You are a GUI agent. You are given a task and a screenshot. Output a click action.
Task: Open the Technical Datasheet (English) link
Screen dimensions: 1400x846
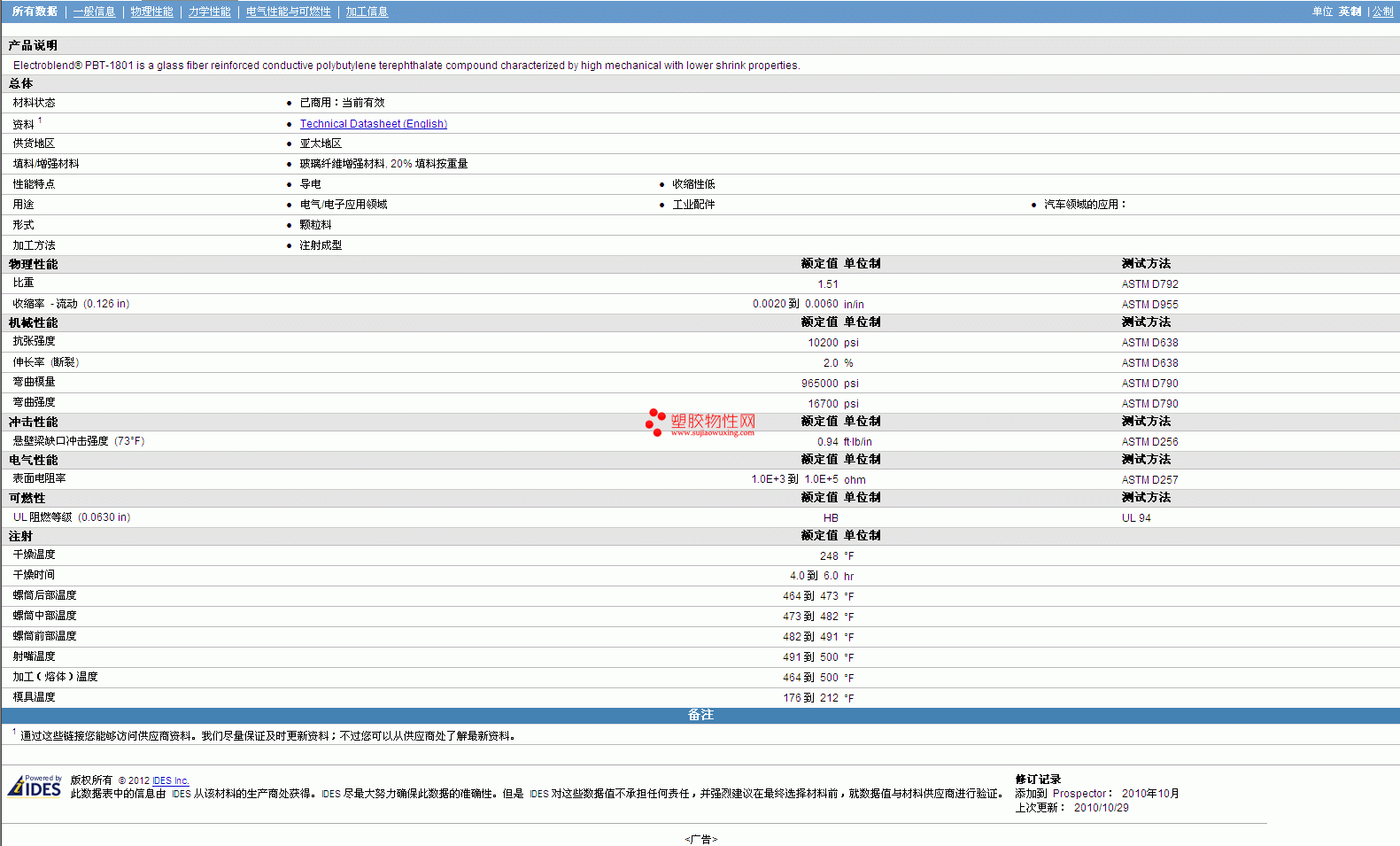(373, 124)
